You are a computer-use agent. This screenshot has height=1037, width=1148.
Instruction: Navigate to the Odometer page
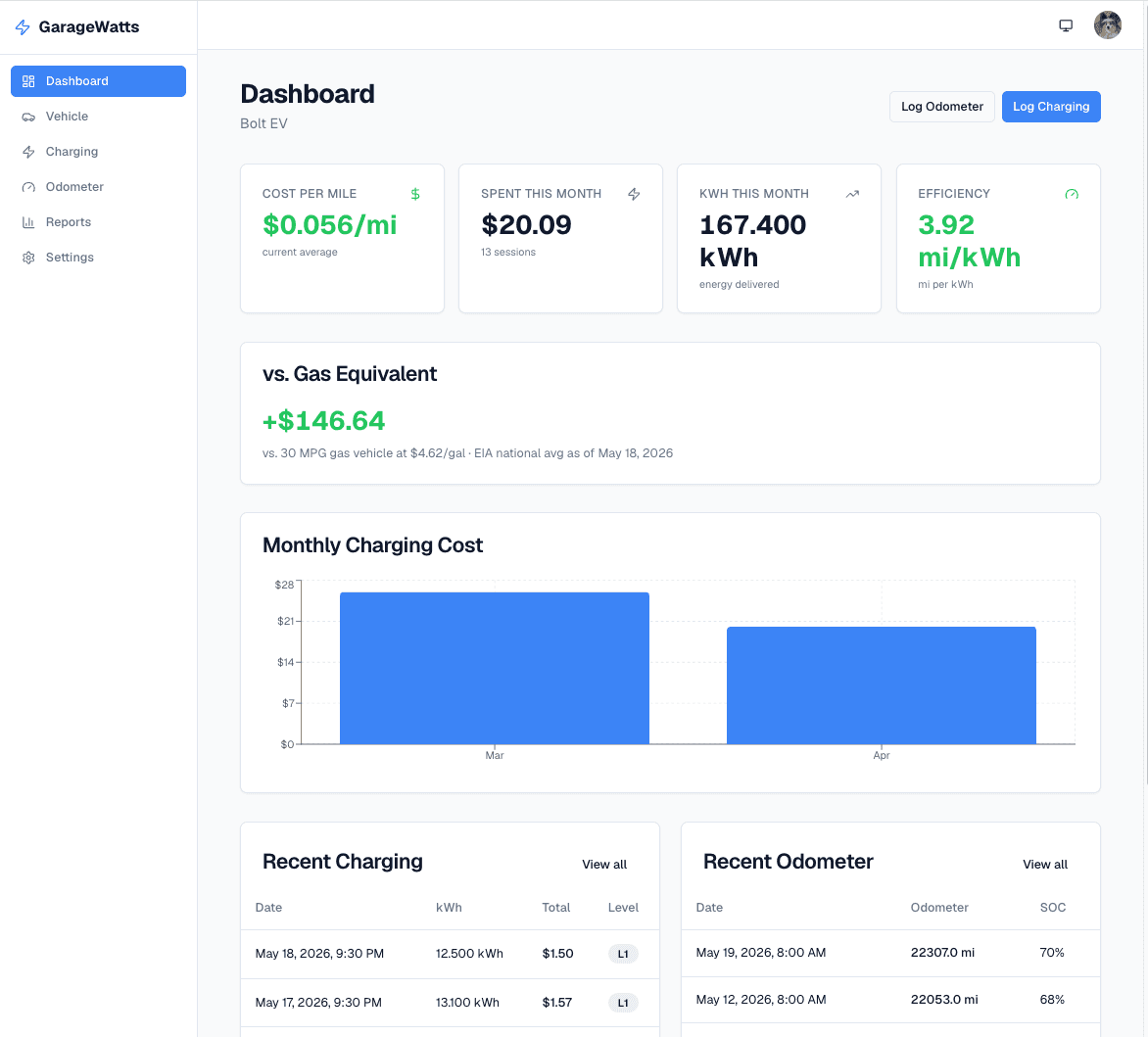point(98,187)
